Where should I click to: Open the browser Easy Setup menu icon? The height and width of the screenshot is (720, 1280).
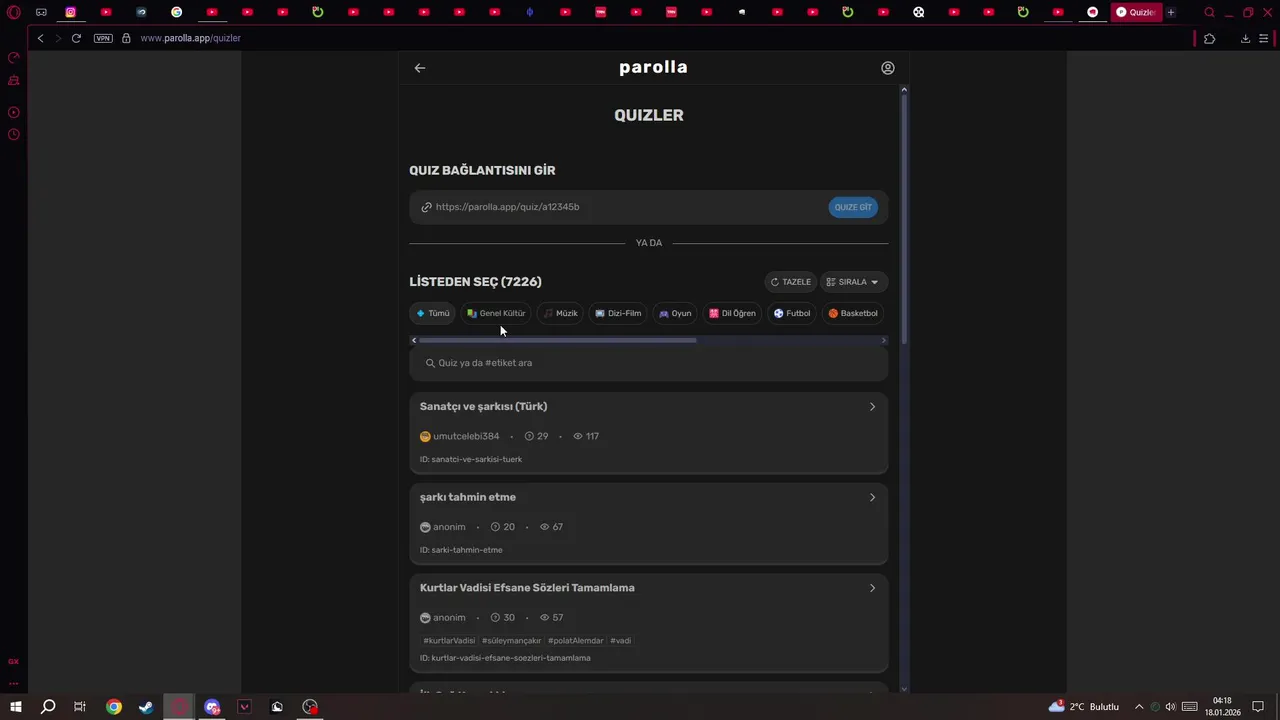[x=1265, y=38]
